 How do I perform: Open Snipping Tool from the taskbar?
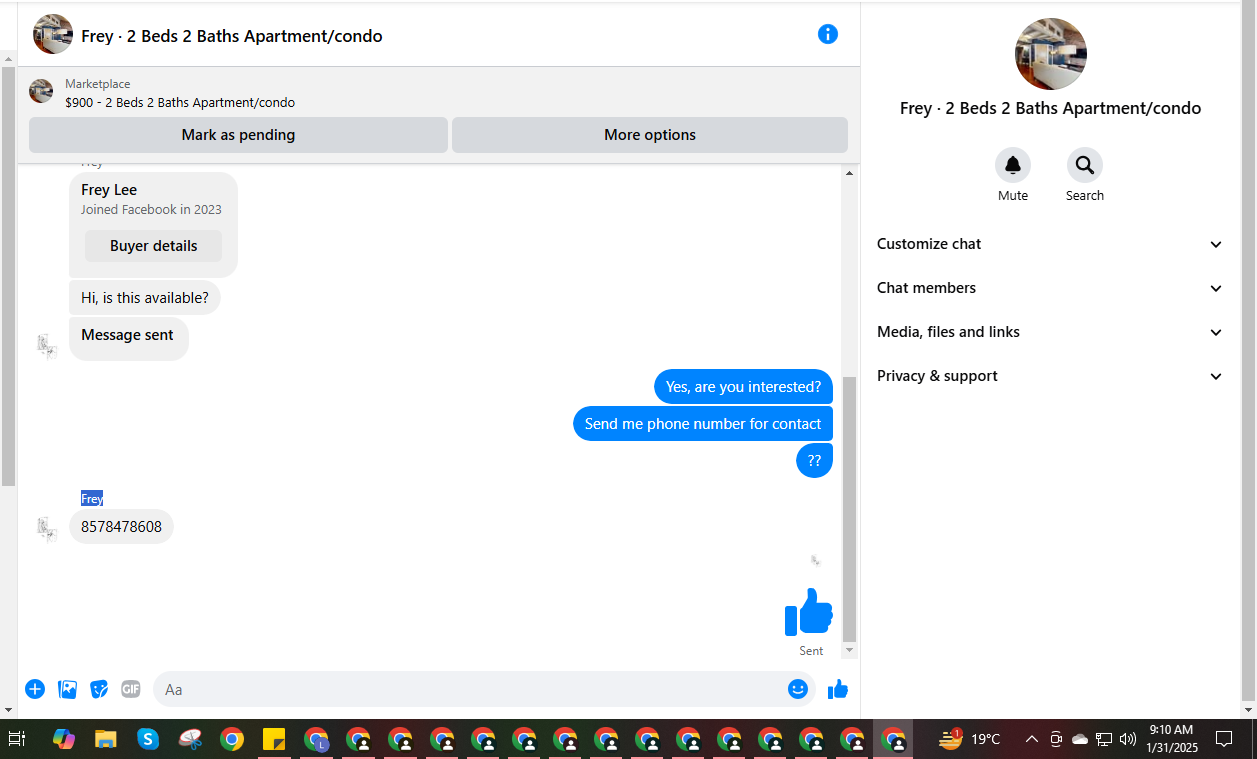[x=190, y=739]
